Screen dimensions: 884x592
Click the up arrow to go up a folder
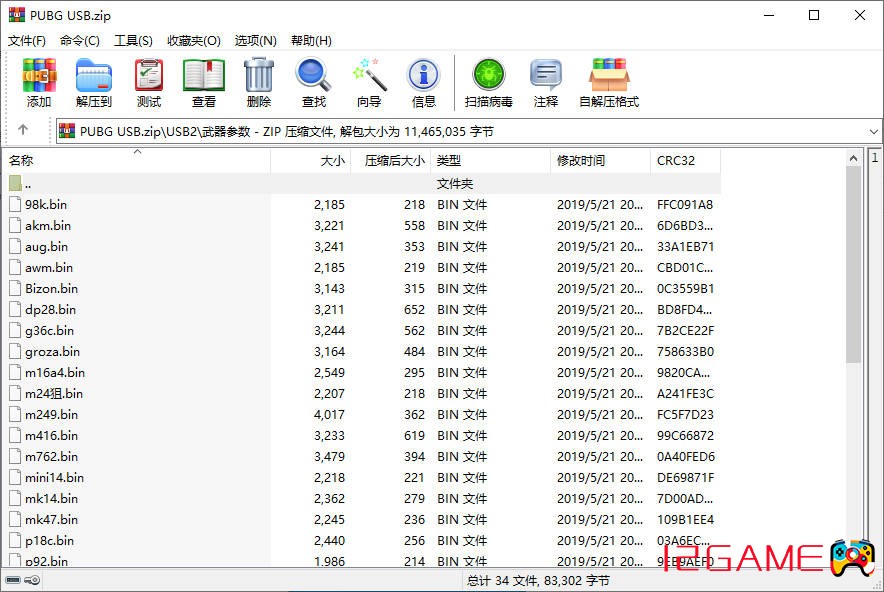coord(22,130)
